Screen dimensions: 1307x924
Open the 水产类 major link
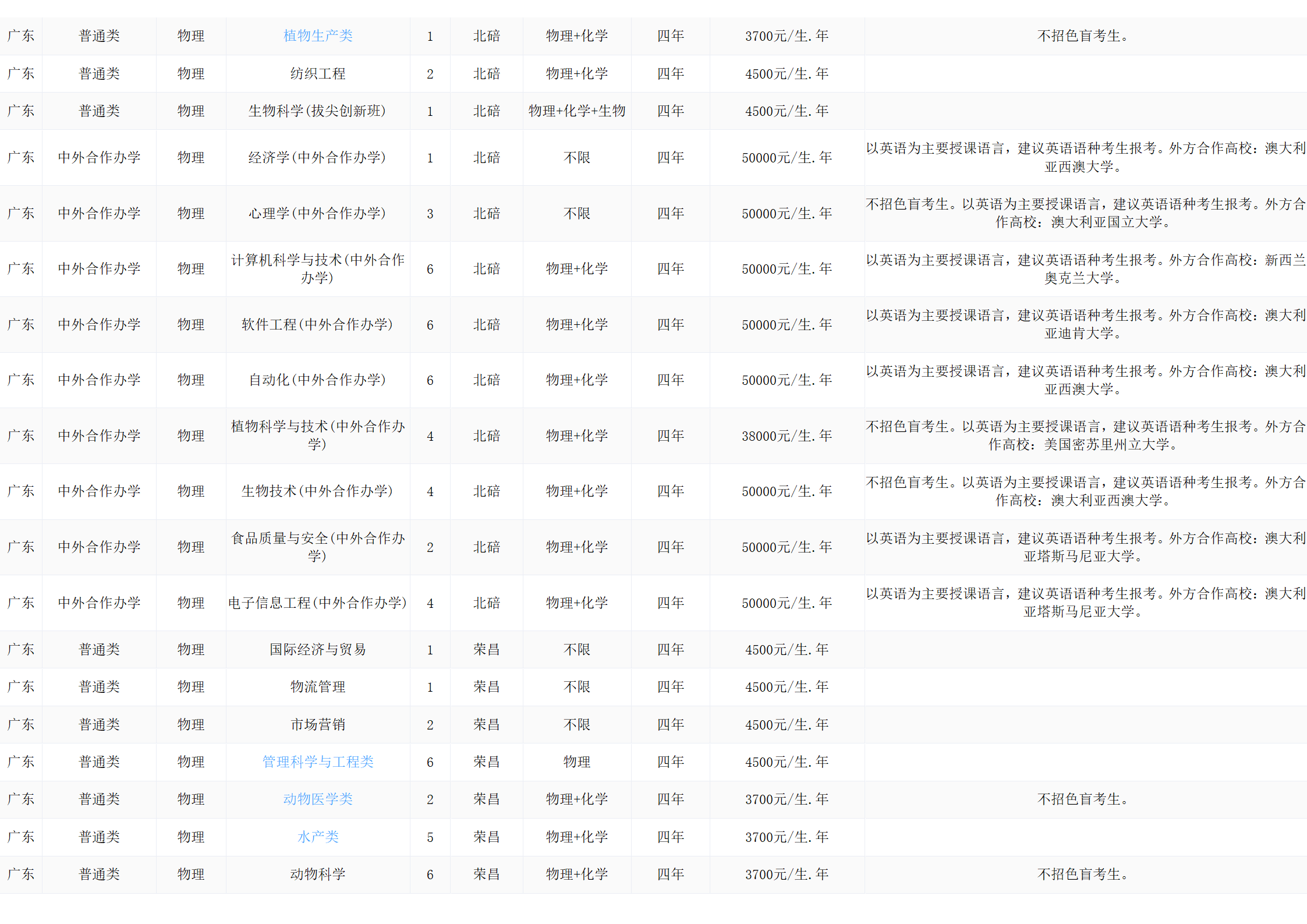(x=318, y=837)
